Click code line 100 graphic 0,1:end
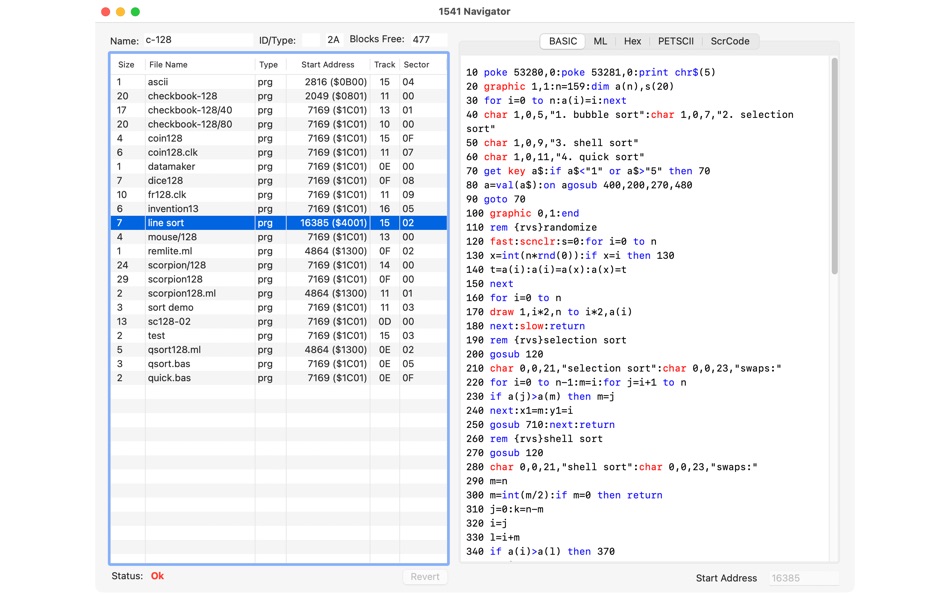Viewport: 950px width, 594px height. (x=522, y=213)
